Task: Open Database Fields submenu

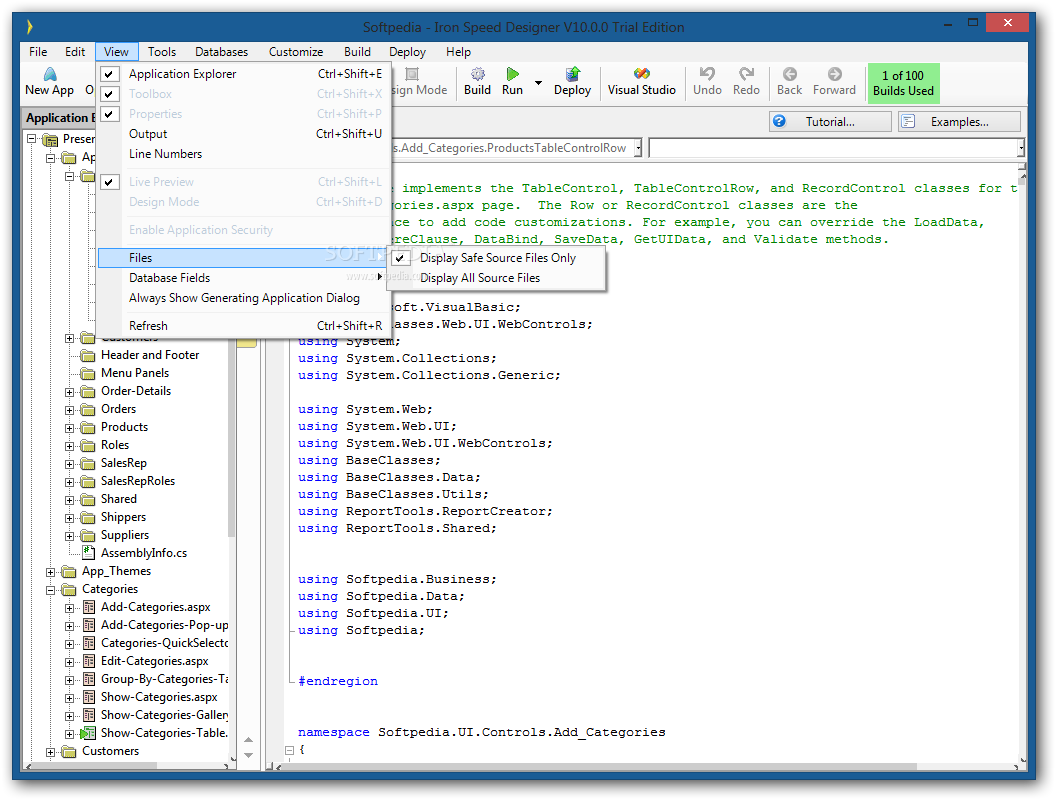Action: pos(244,278)
